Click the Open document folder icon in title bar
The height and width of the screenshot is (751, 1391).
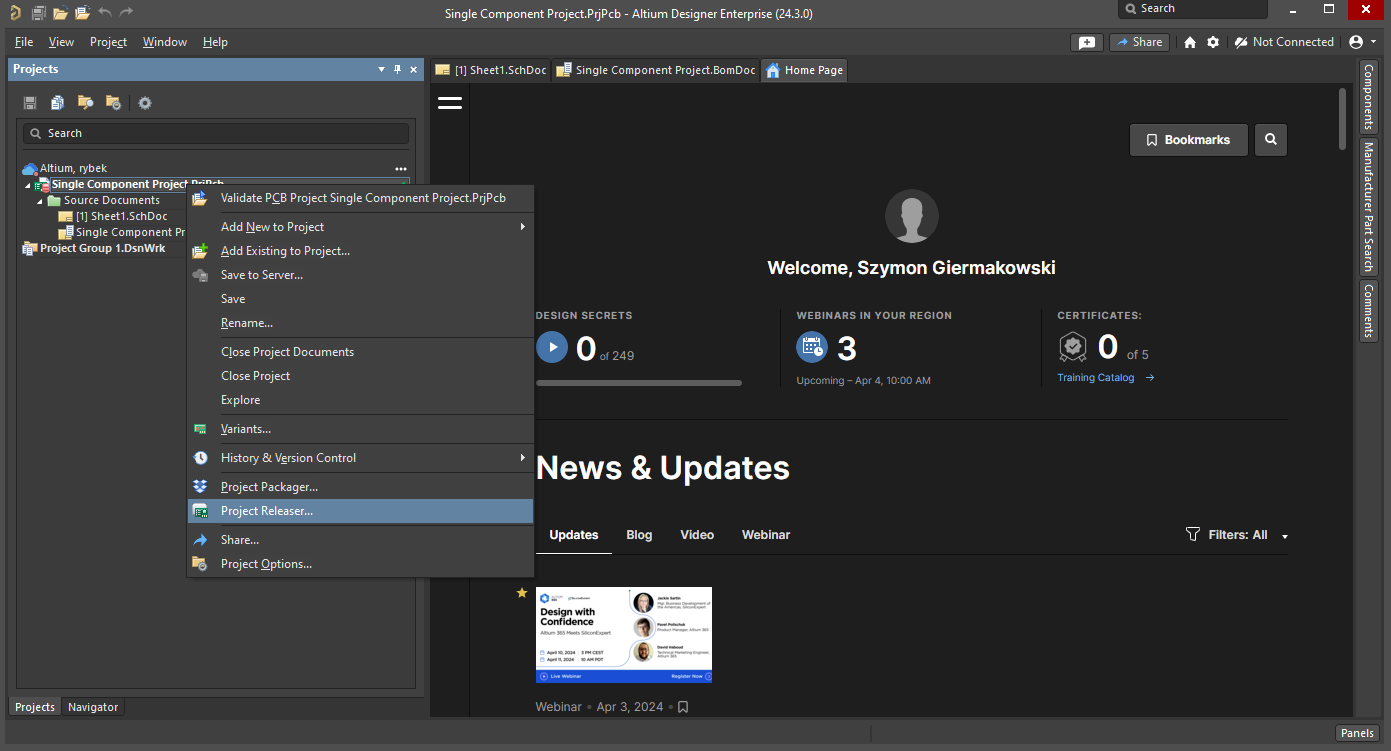61,13
